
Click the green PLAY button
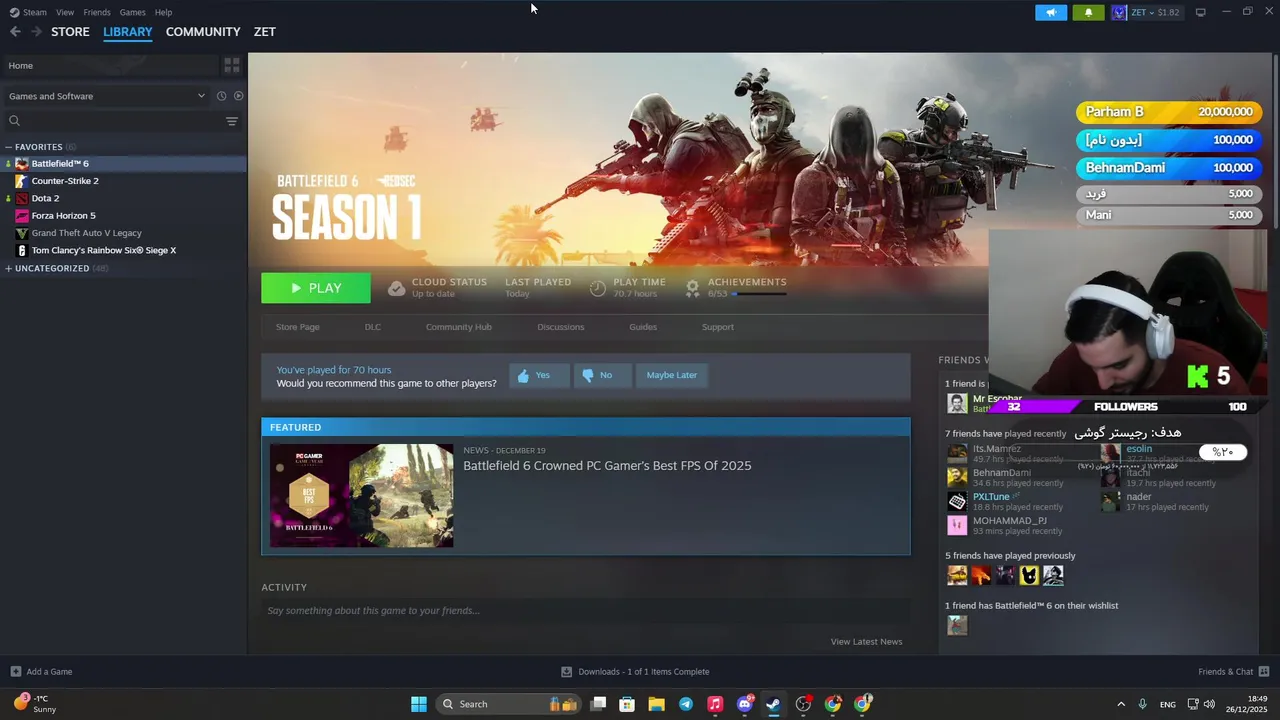tap(316, 288)
